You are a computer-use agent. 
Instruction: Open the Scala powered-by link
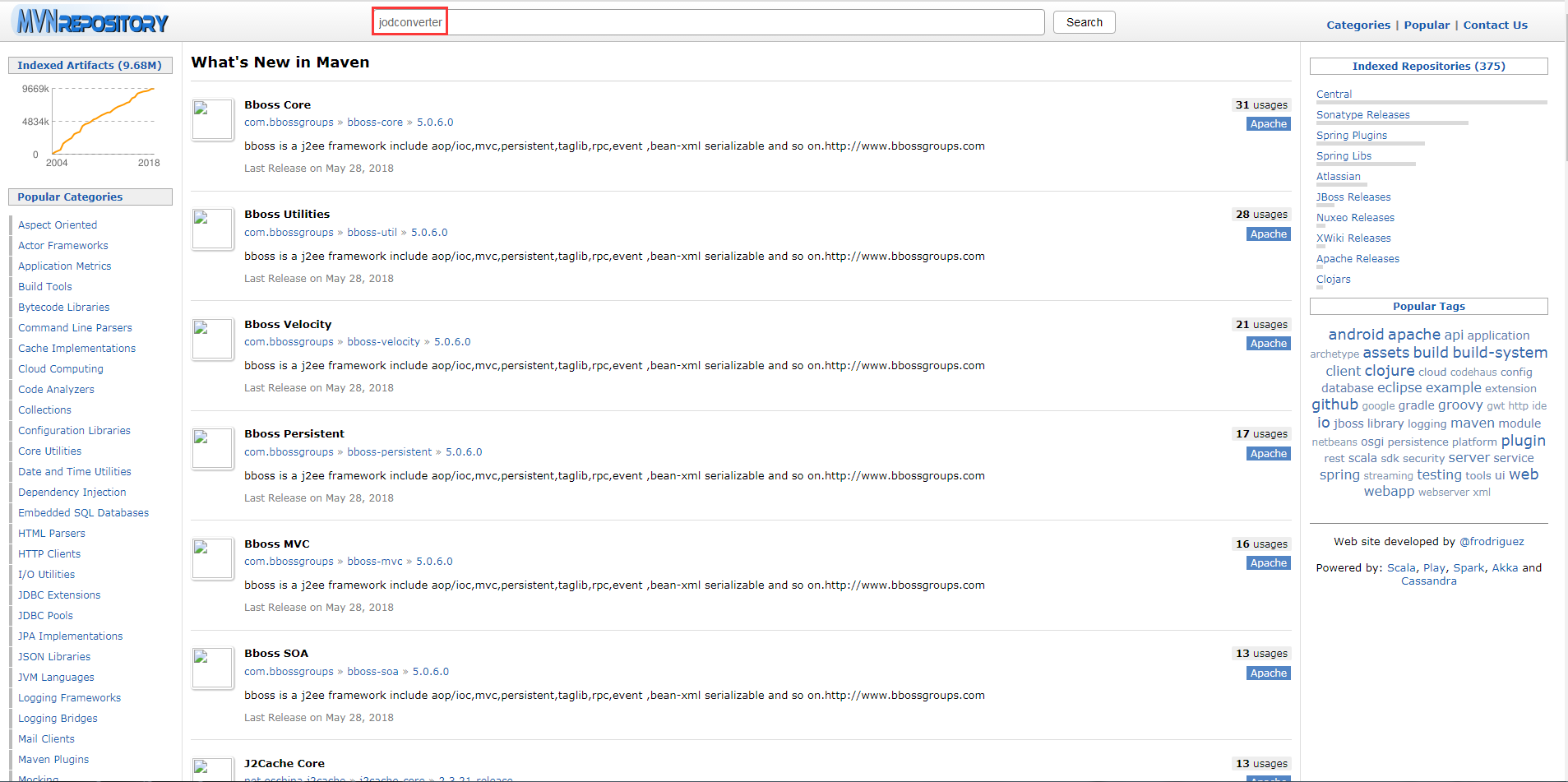(1401, 567)
